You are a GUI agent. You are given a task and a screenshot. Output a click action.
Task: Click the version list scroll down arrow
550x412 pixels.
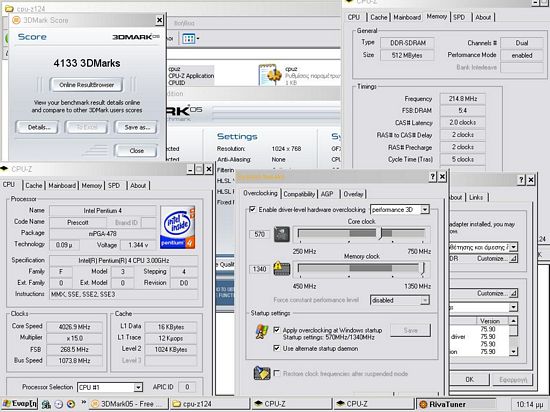point(513,351)
